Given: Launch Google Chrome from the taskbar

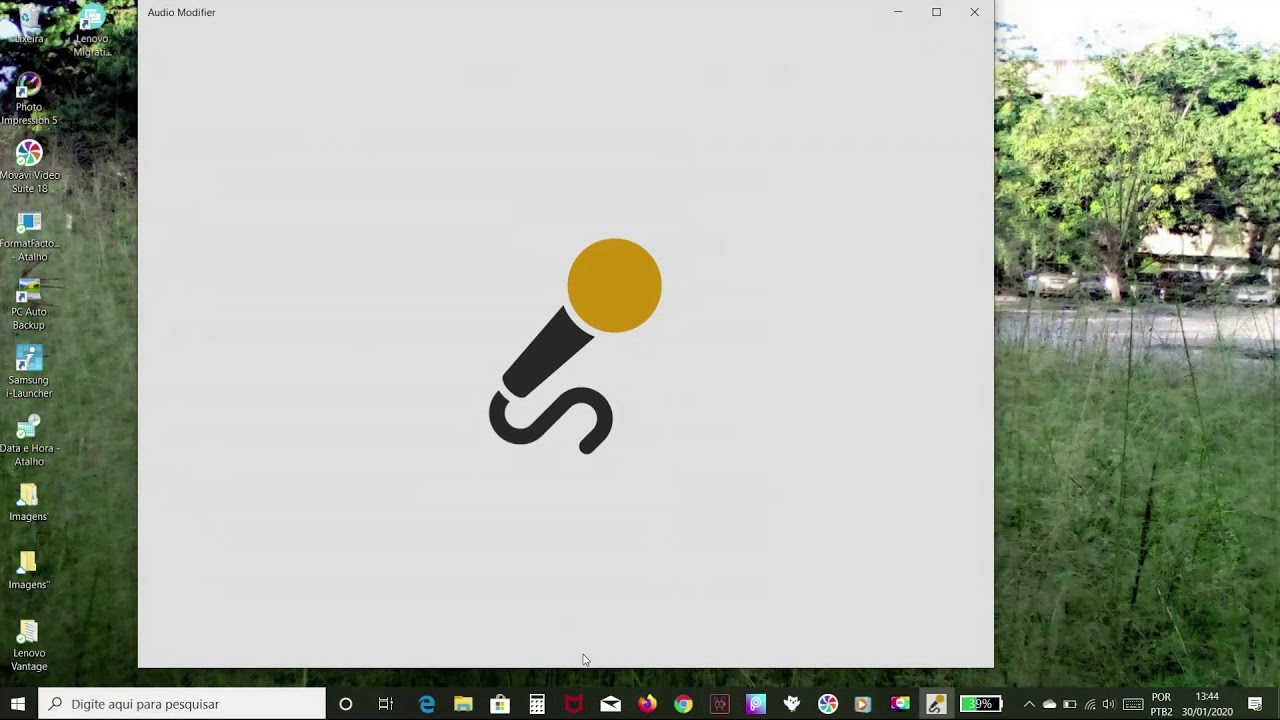Looking at the screenshot, I should click(x=683, y=704).
